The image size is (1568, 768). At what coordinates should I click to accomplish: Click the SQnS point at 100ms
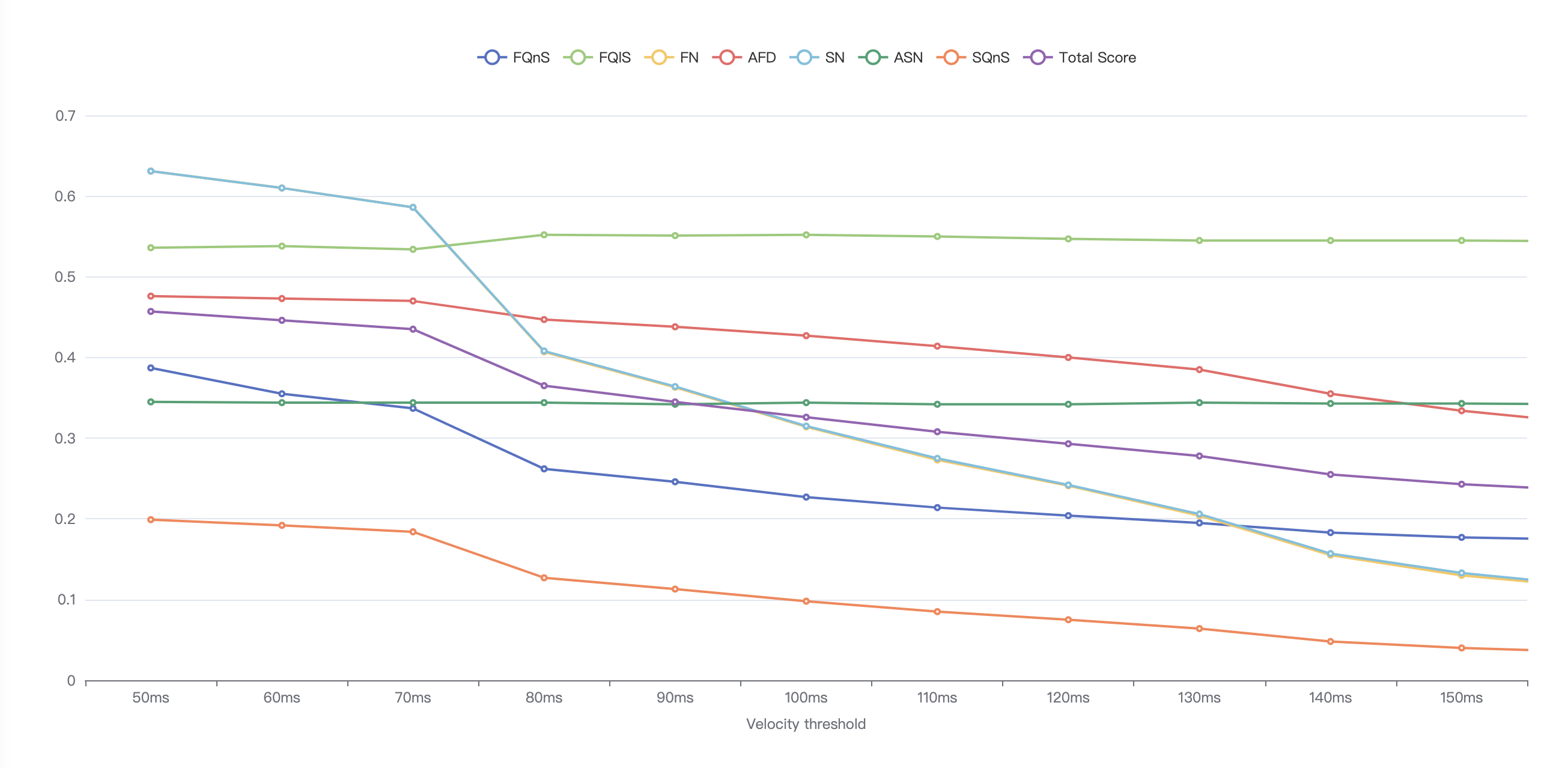point(806,601)
